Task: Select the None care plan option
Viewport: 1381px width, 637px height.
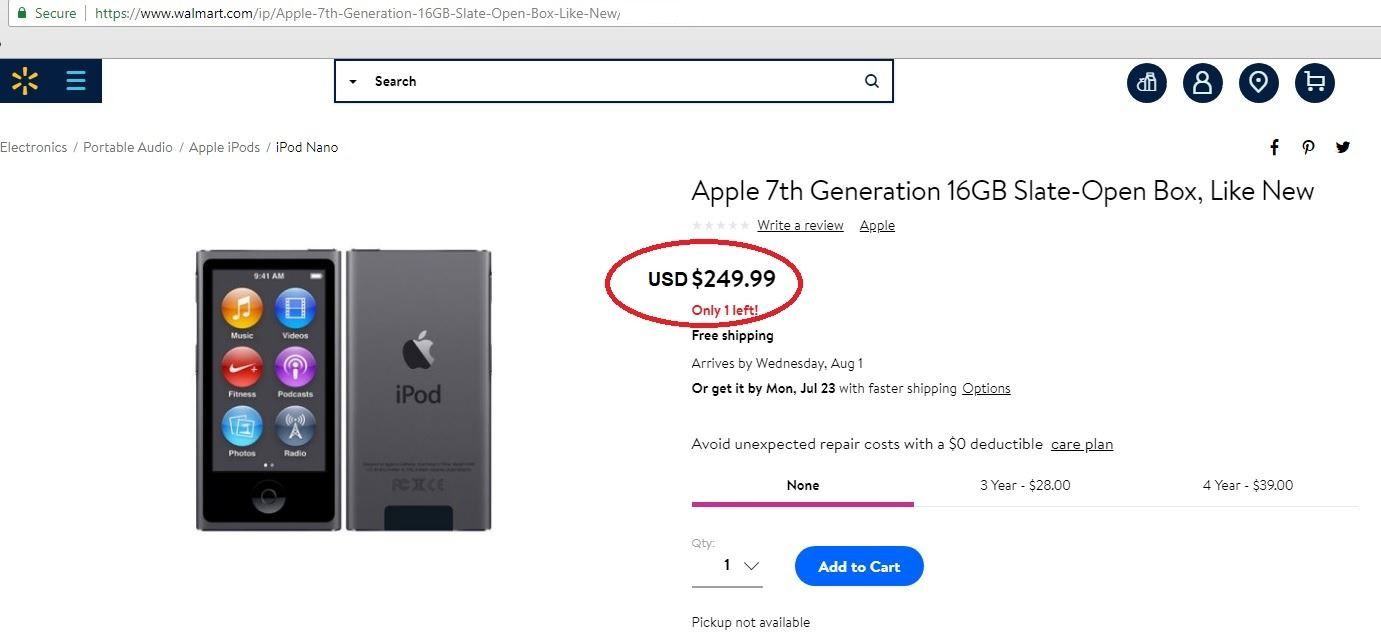Action: [x=802, y=485]
